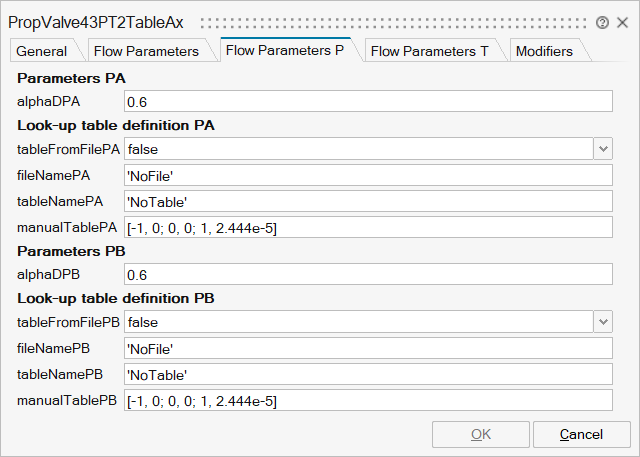Screen dimensions: 640x457
Task: Switch to the General tab
Action: pos(42,51)
